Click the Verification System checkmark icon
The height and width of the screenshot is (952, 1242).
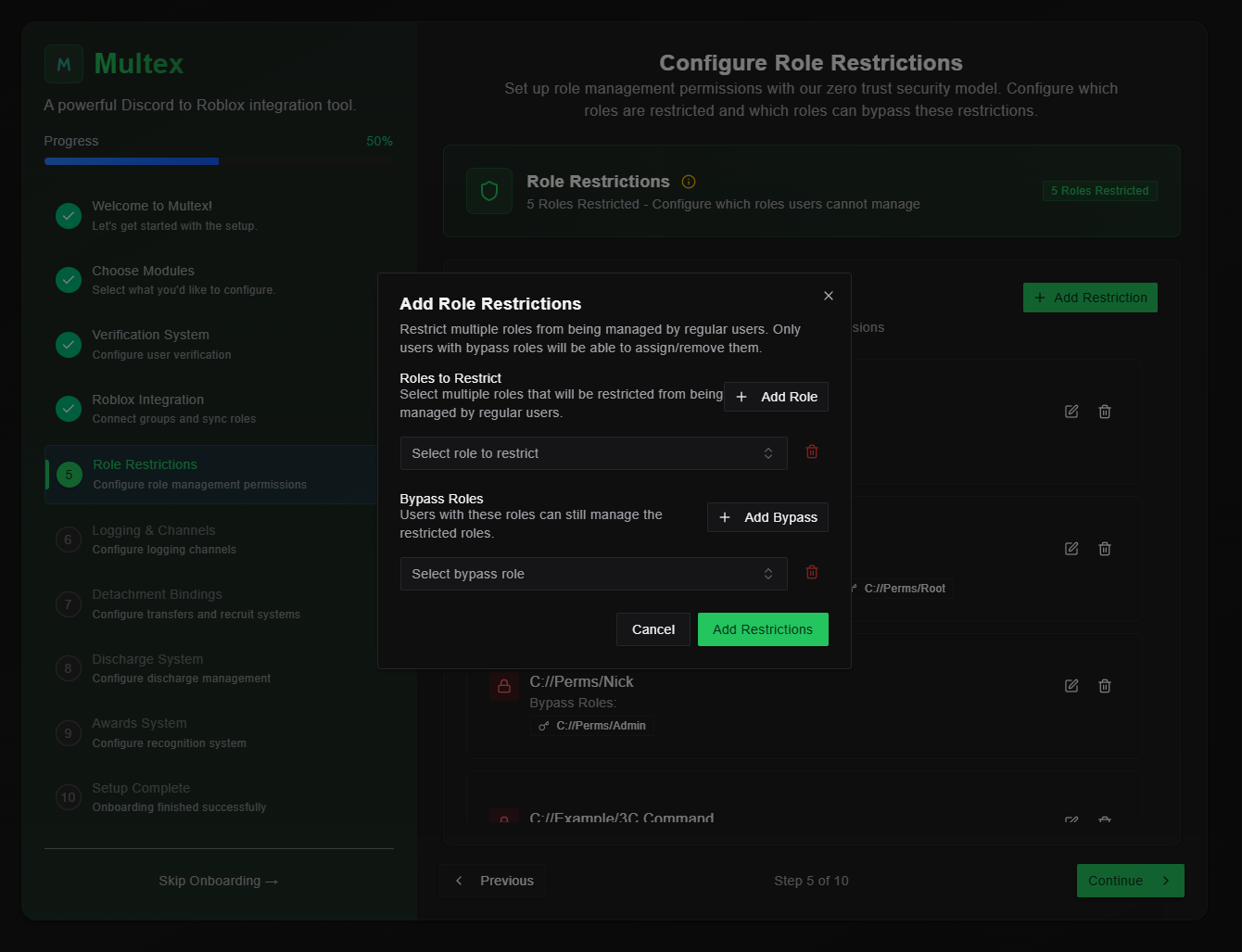click(x=69, y=345)
